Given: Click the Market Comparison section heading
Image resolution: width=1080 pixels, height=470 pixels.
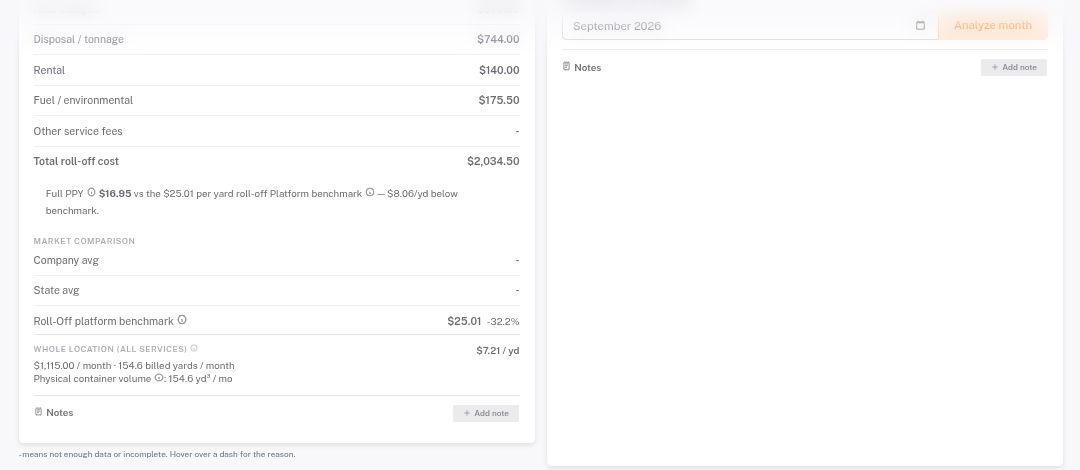Looking at the screenshot, I should point(84,241).
